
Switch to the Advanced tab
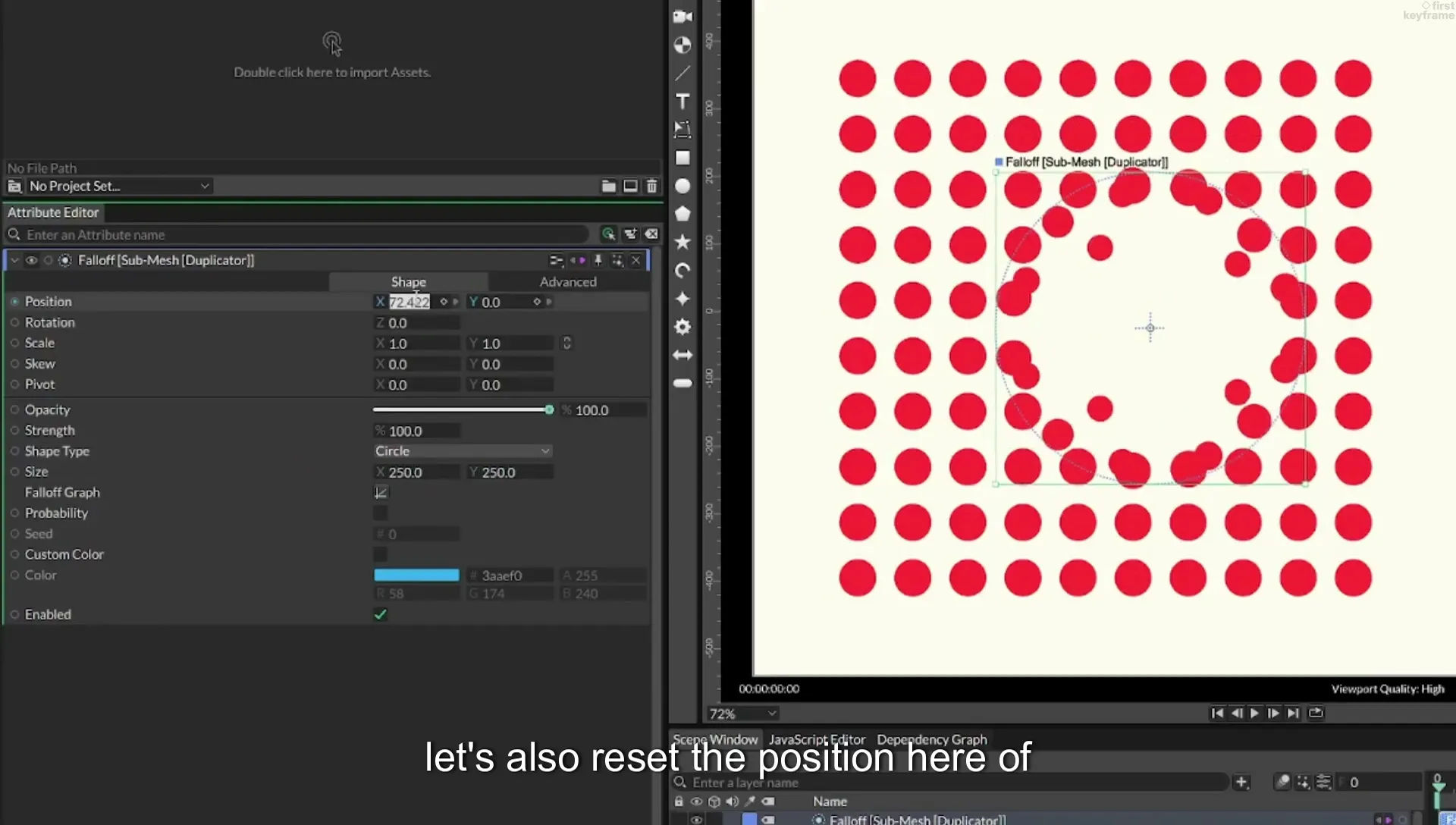[x=568, y=281]
